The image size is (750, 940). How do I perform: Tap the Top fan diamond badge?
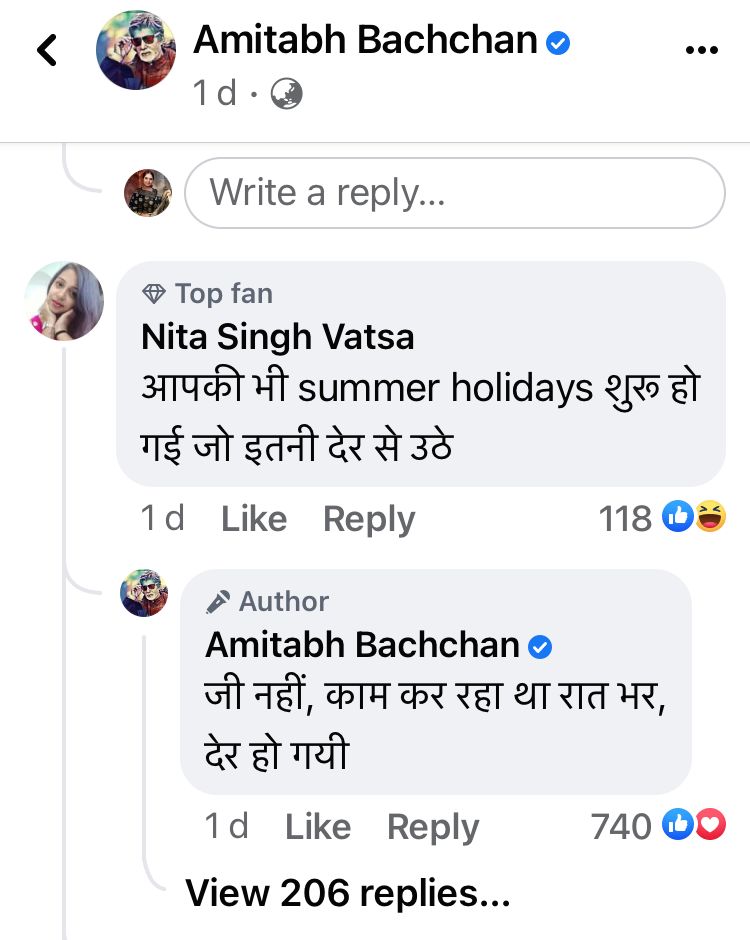[154, 294]
